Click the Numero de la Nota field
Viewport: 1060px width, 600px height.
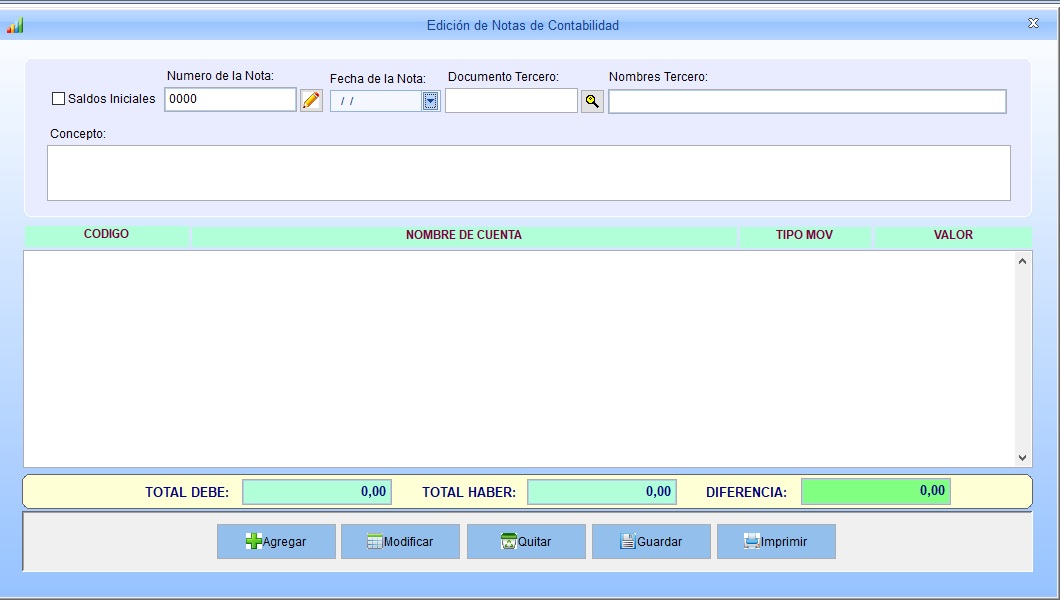230,99
